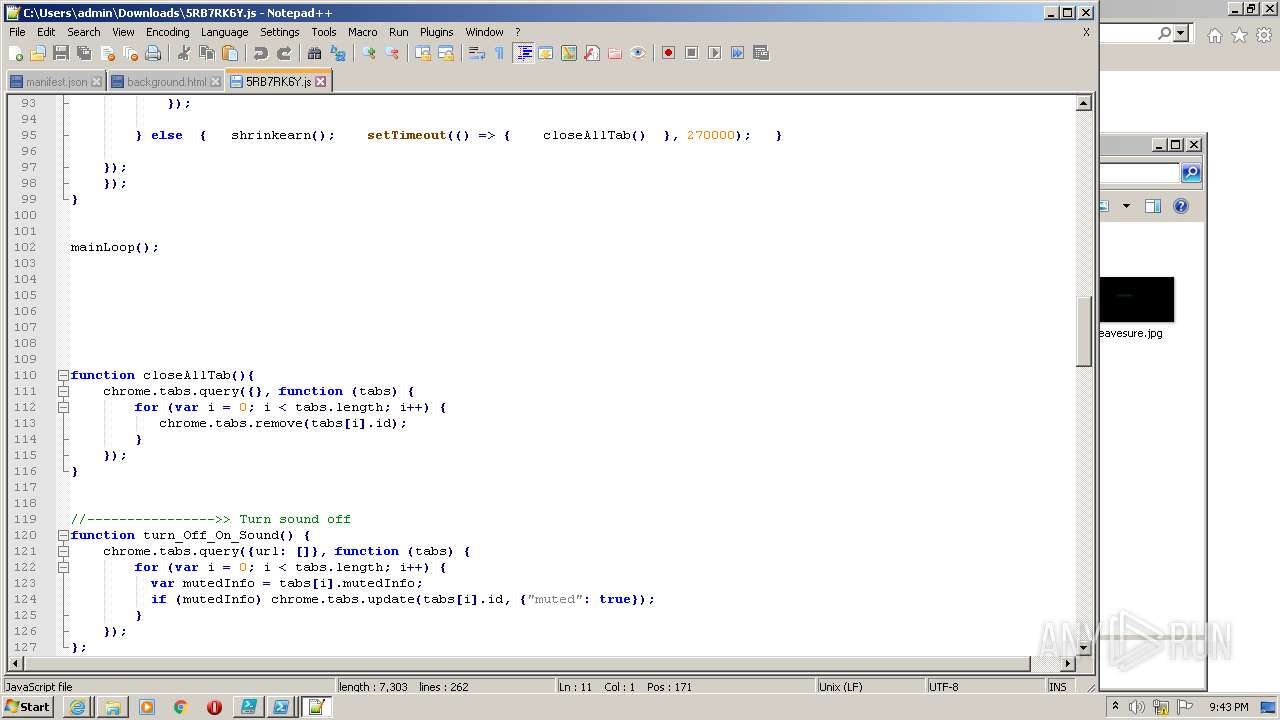Click browser Home icon in background window

[x=1214, y=35]
